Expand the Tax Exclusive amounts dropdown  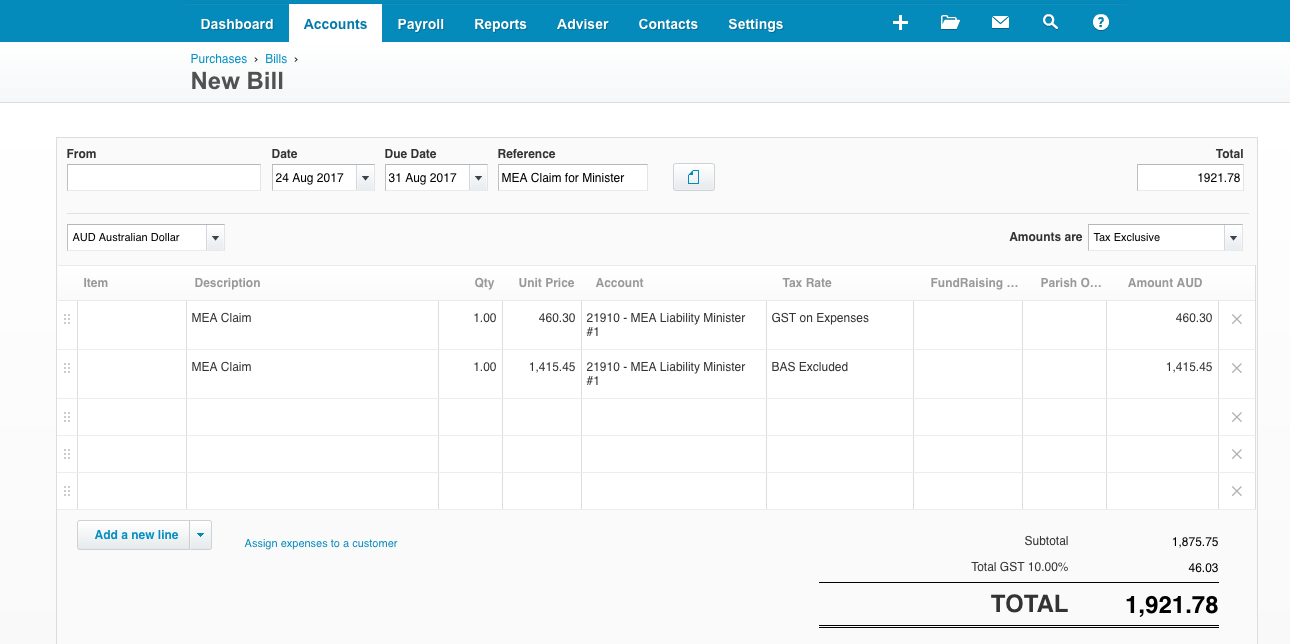[x=1234, y=238]
